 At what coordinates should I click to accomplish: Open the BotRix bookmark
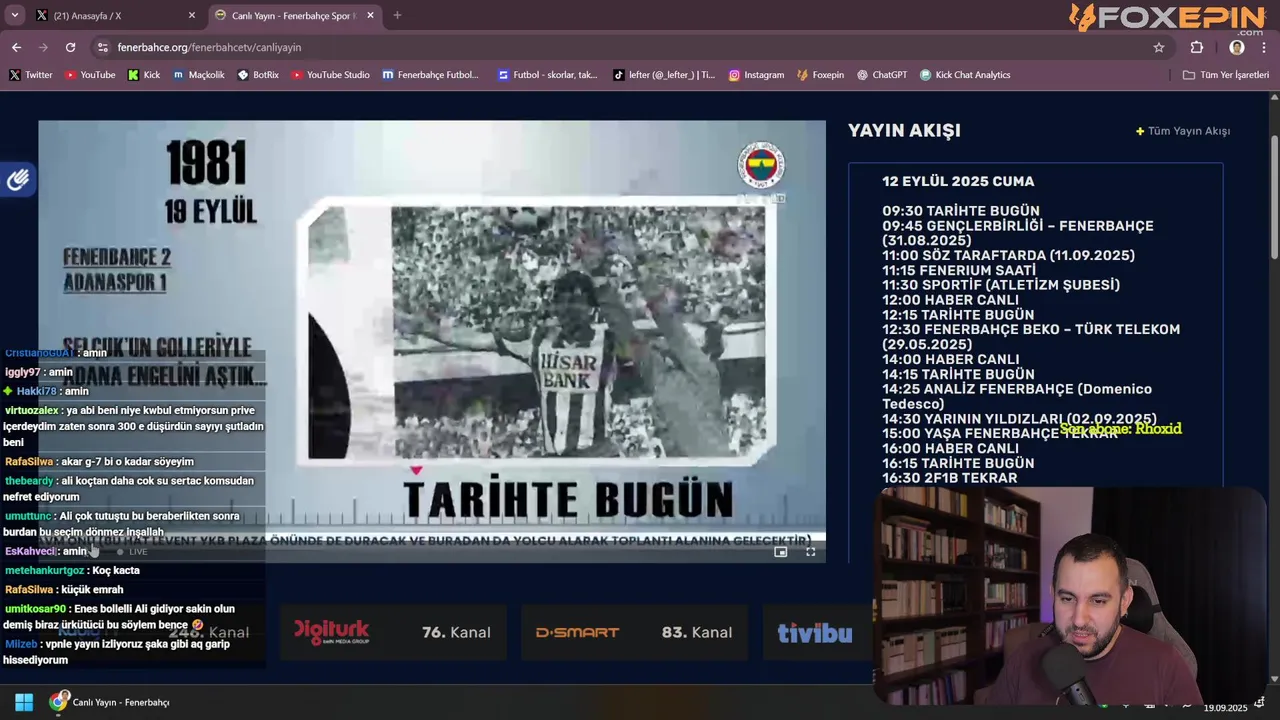coord(258,75)
